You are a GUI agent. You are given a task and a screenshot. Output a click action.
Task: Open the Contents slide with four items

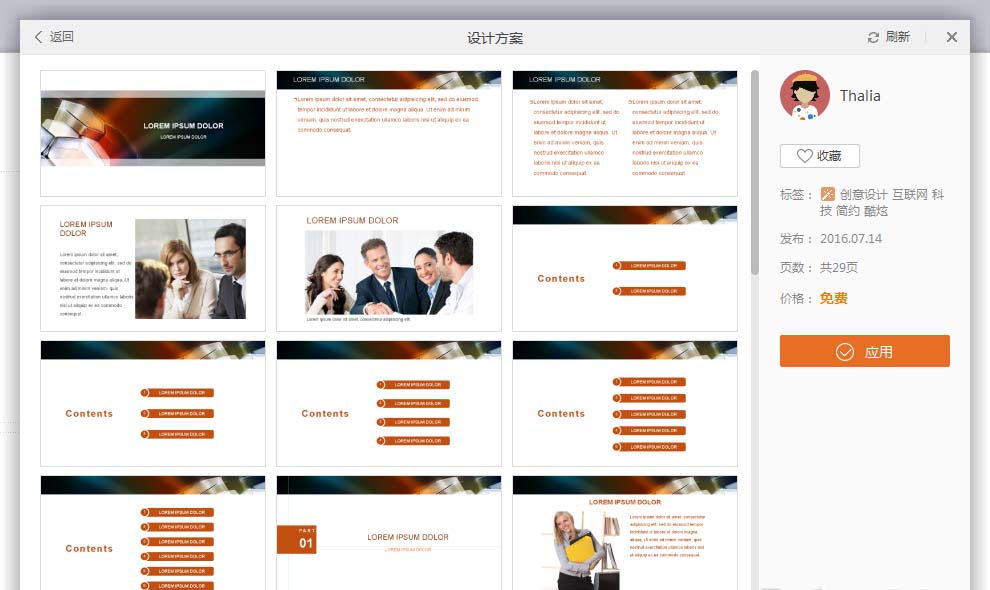(389, 404)
